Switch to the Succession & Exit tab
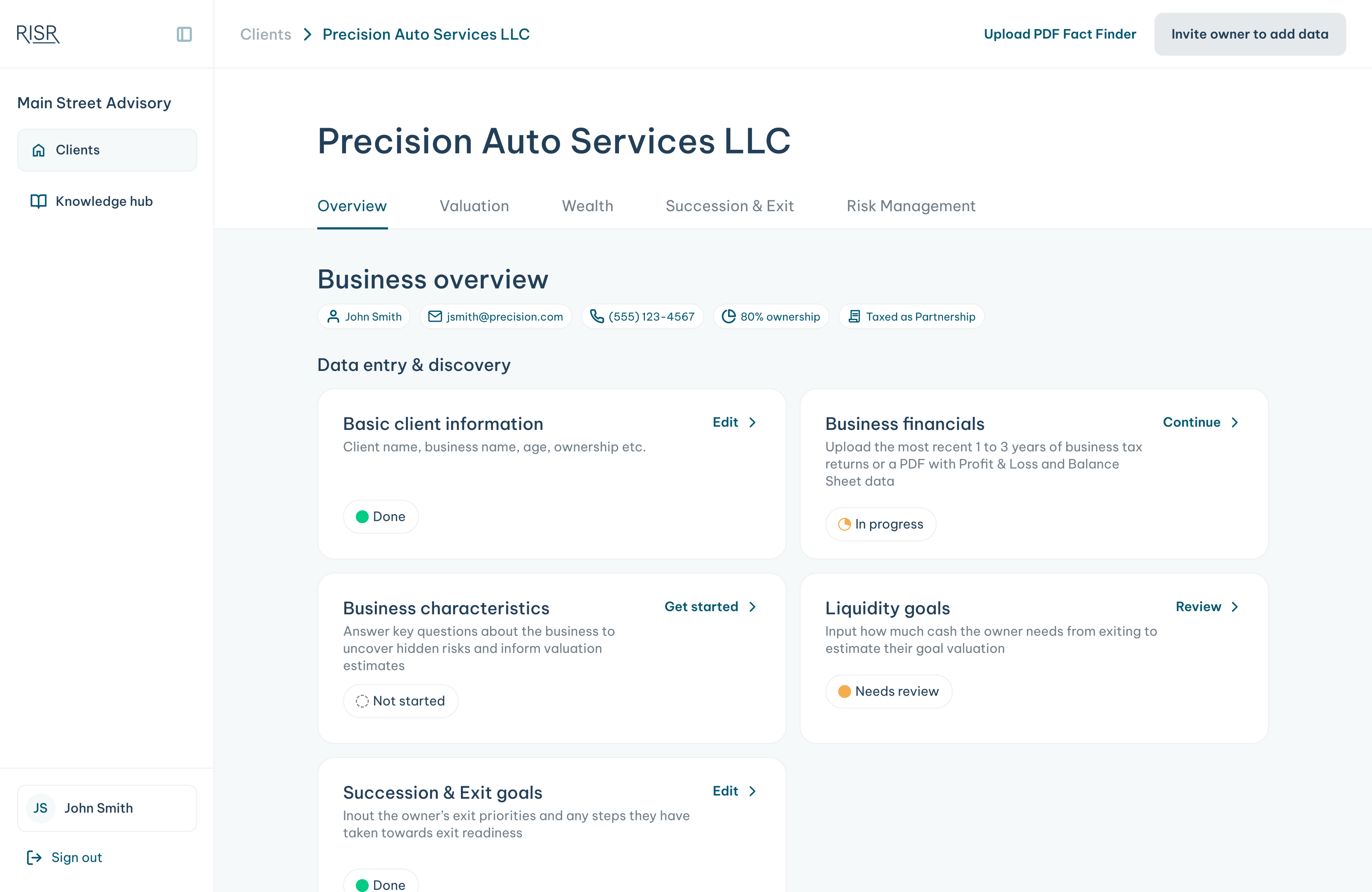The width and height of the screenshot is (1372, 892). click(729, 206)
